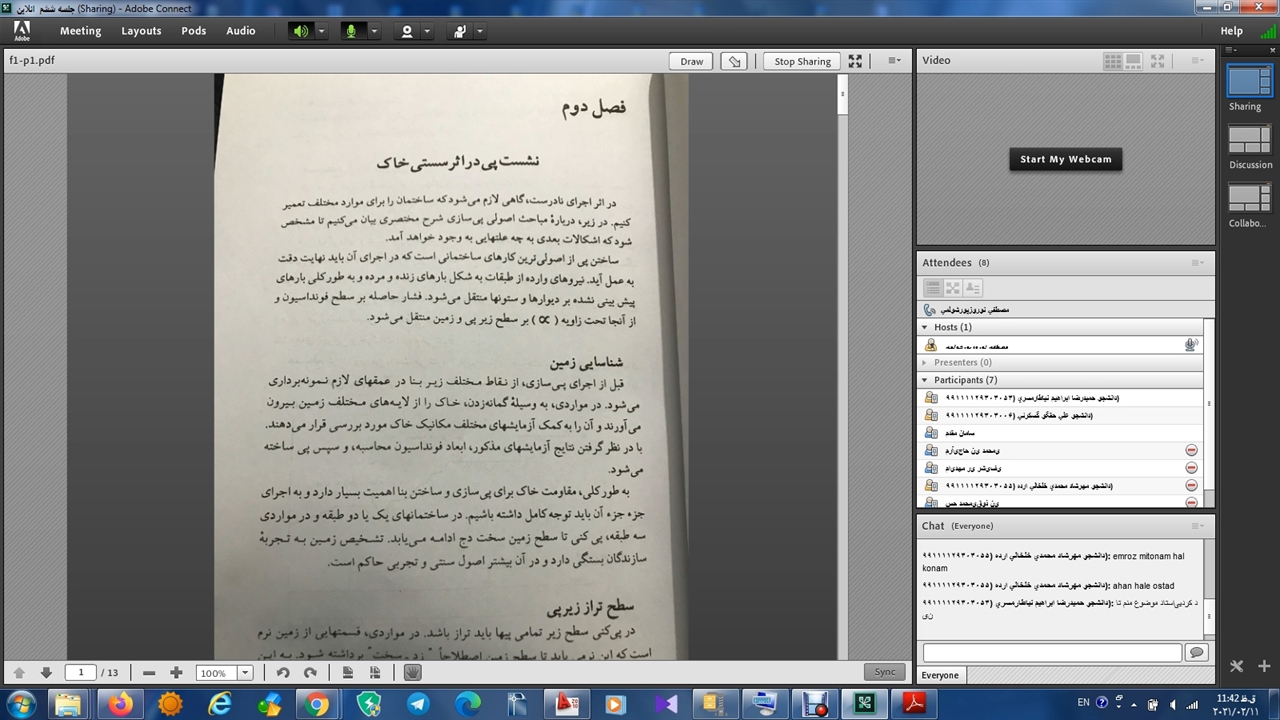This screenshot has width=1280, height=720.
Task: Click the chat message input field
Action: [x=1051, y=652]
